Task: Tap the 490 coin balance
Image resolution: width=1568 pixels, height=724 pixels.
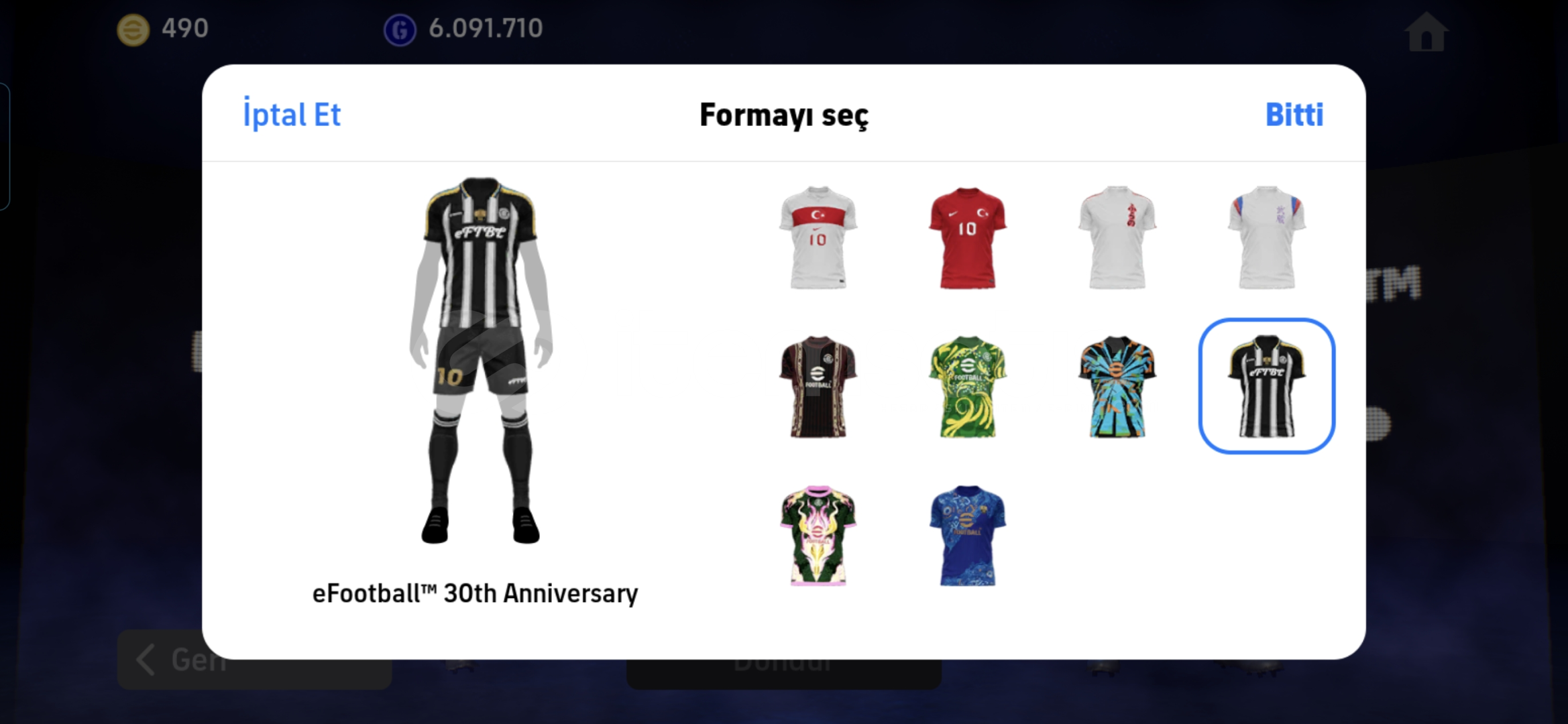Action: [x=185, y=28]
